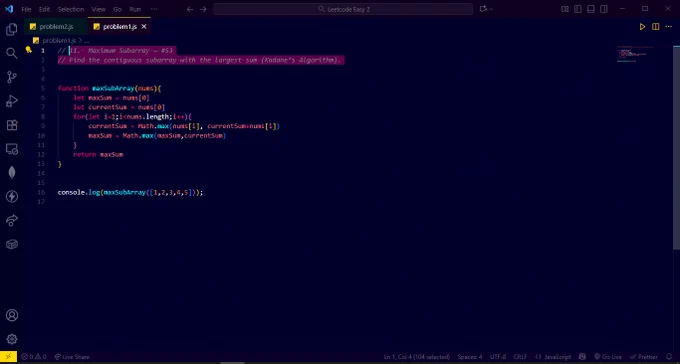Click 'let currentSum = nums[0]' on line 7

pos(119,107)
